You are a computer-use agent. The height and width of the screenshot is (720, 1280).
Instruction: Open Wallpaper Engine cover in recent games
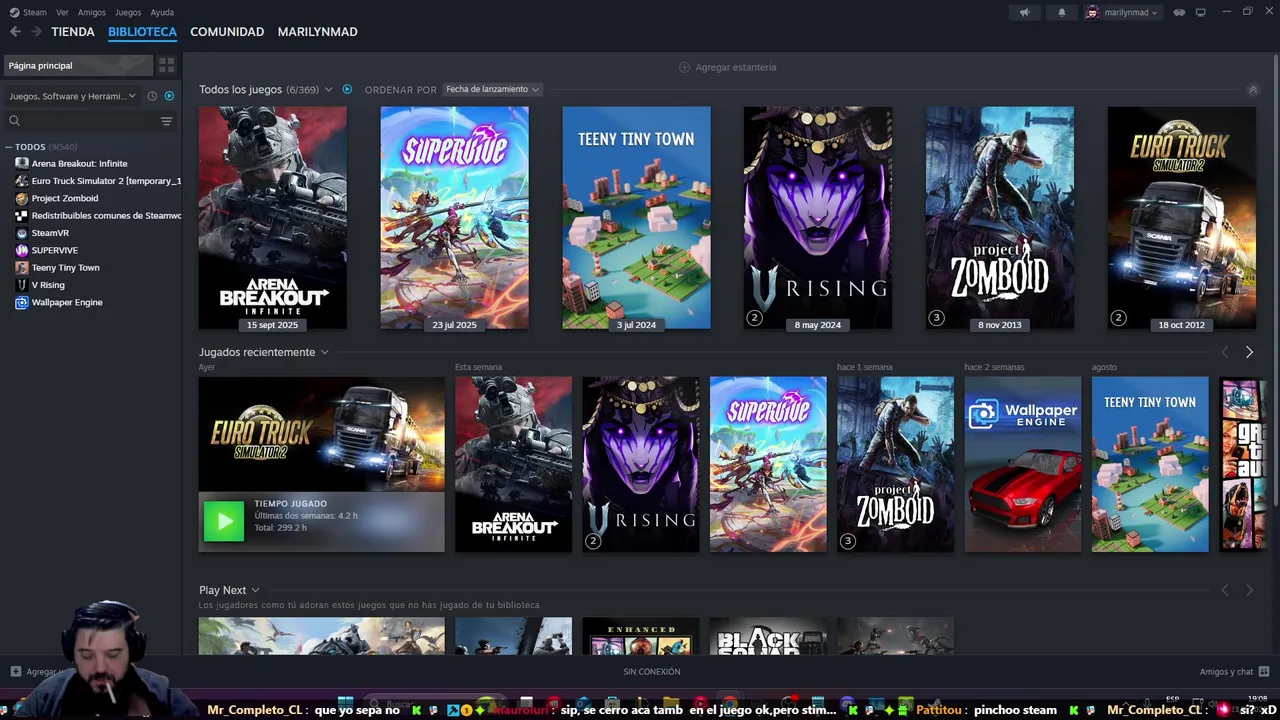pyautogui.click(x=1023, y=464)
